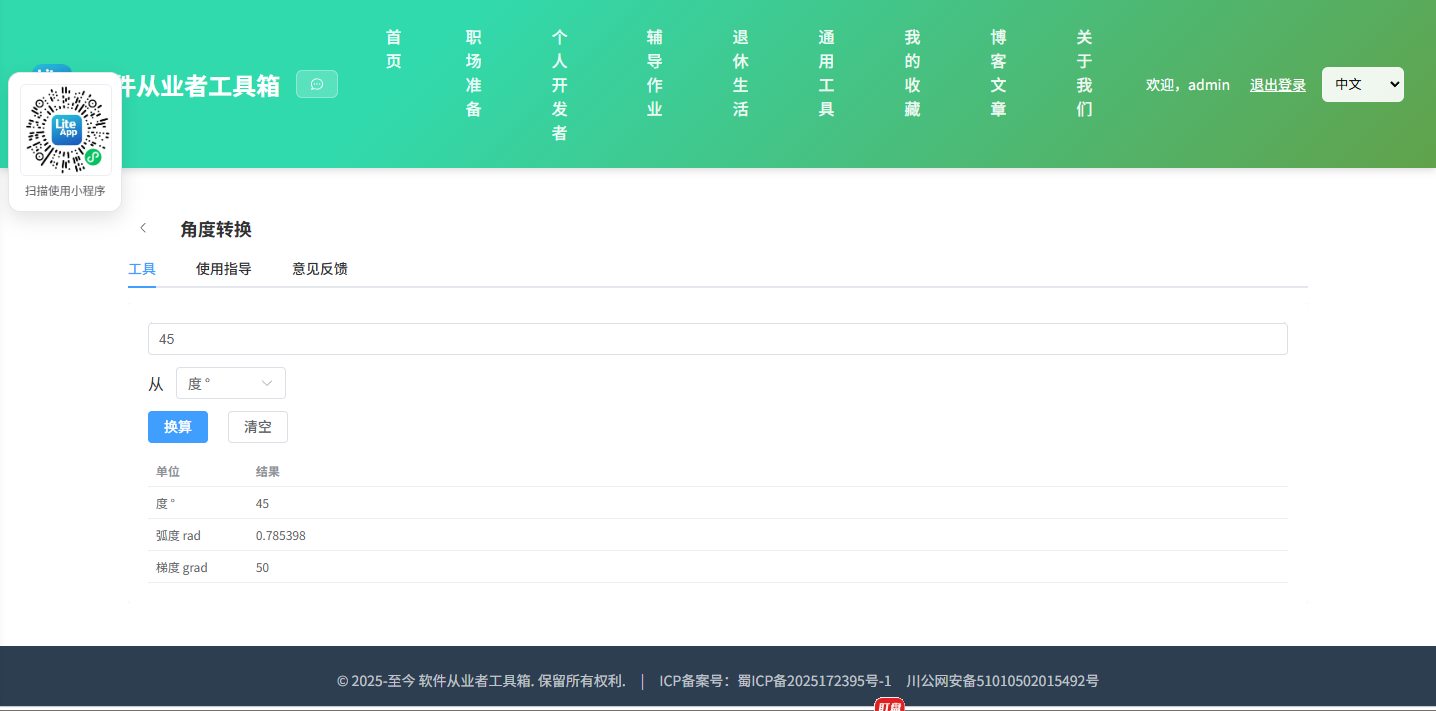Open the 个人开发者 navigation menu
Viewport: 1436px width, 711px height.
pyautogui.click(x=560, y=85)
